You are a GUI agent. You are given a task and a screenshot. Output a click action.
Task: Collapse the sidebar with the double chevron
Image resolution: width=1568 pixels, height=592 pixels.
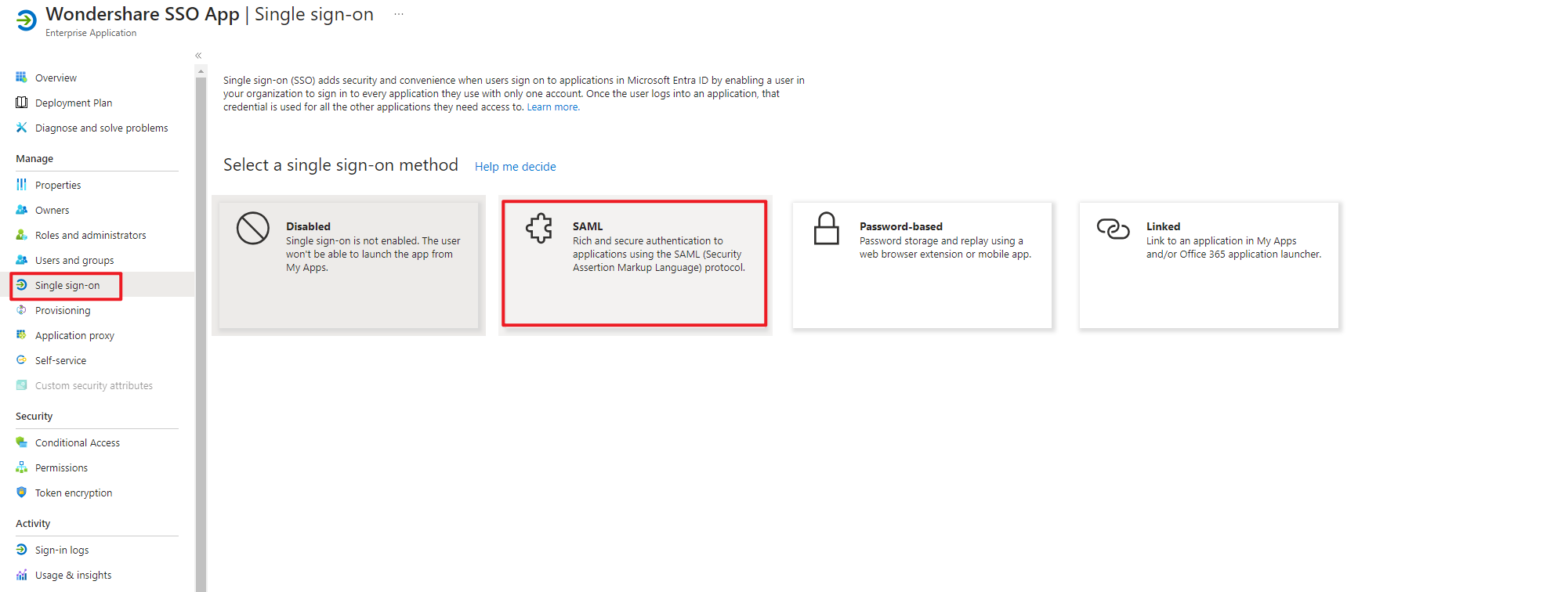pyautogui.click(x=198, y=56)
